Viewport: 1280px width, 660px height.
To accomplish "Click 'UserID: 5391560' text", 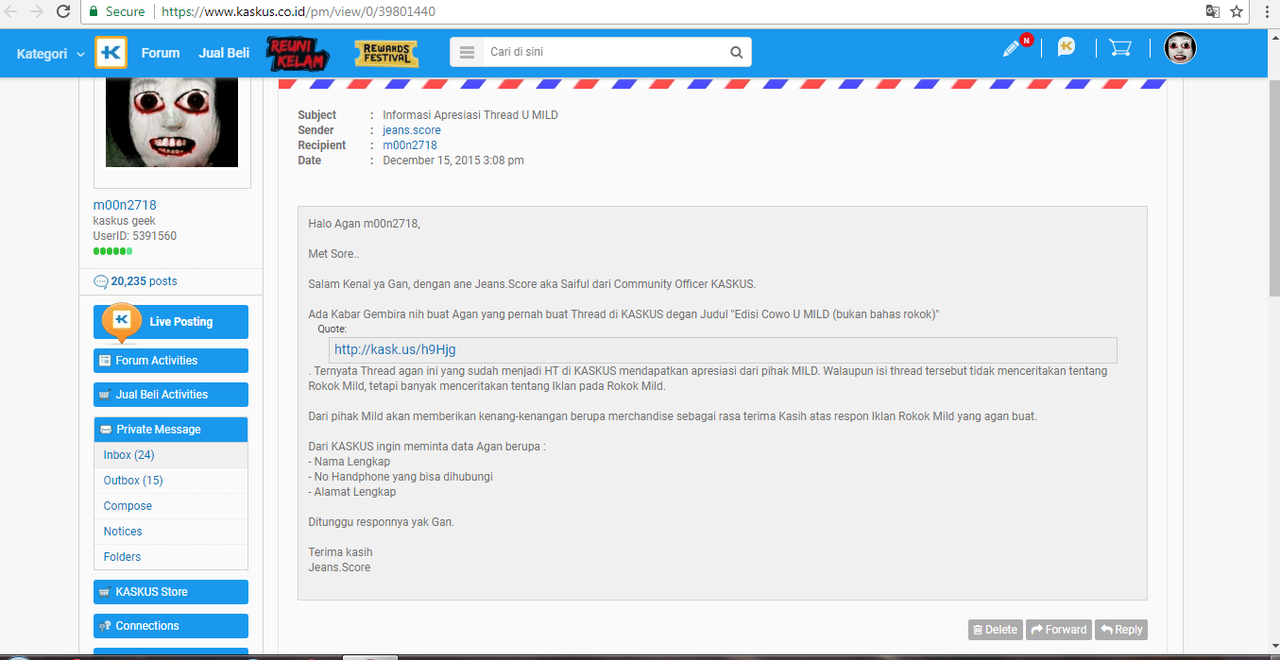I will coord(135,236).
